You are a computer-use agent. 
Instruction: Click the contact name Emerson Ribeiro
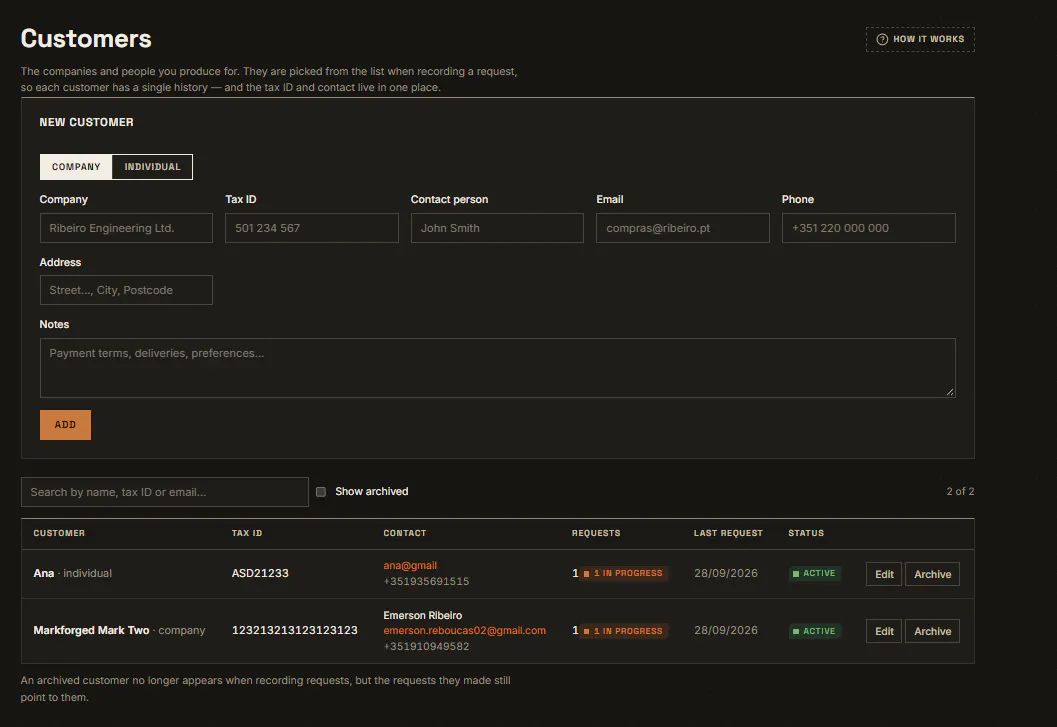point(423,615)
